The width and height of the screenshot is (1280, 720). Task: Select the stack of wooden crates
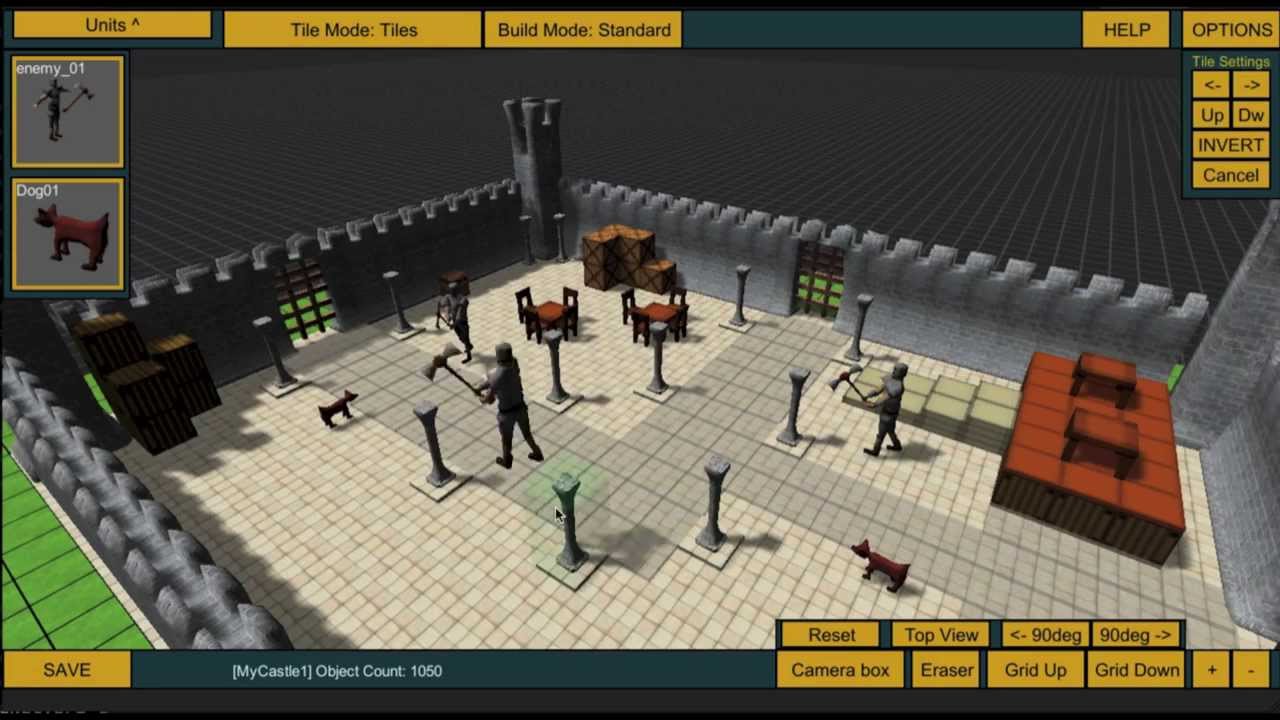626,258
